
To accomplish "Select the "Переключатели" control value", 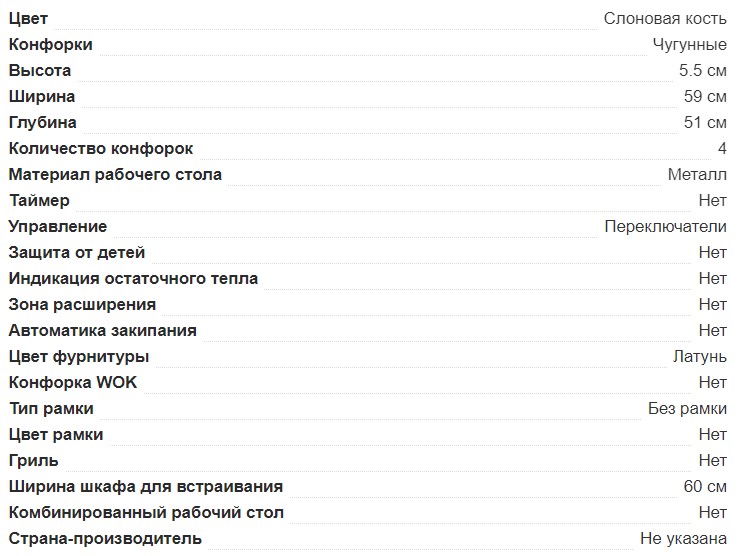I will coord(665,227).
